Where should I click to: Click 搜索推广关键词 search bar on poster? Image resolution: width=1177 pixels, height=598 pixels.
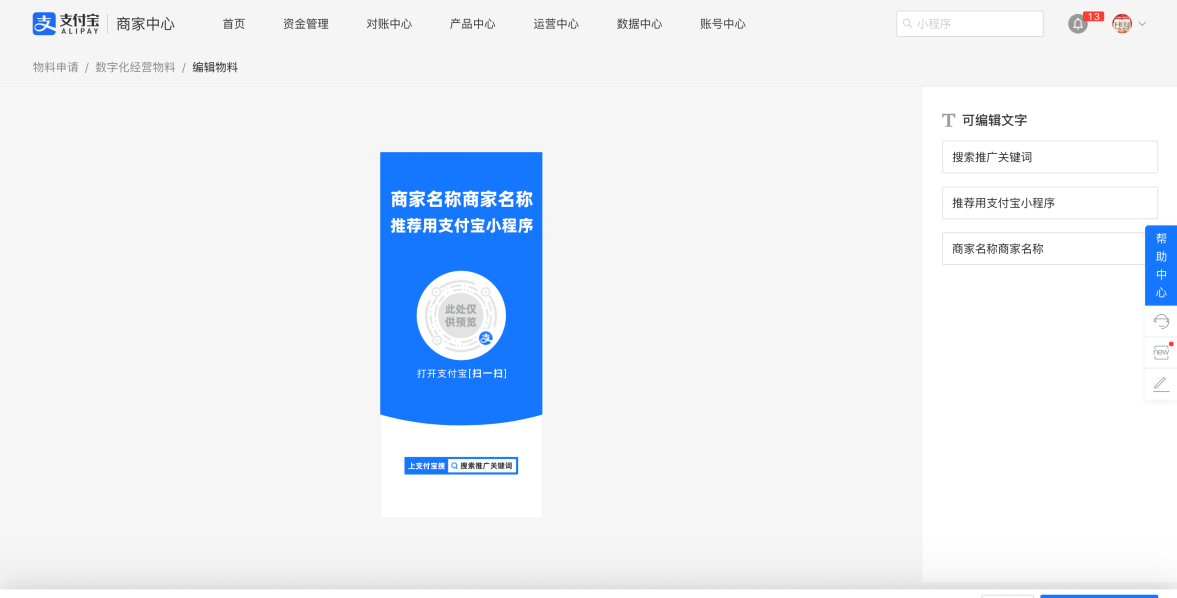point(482,466)
